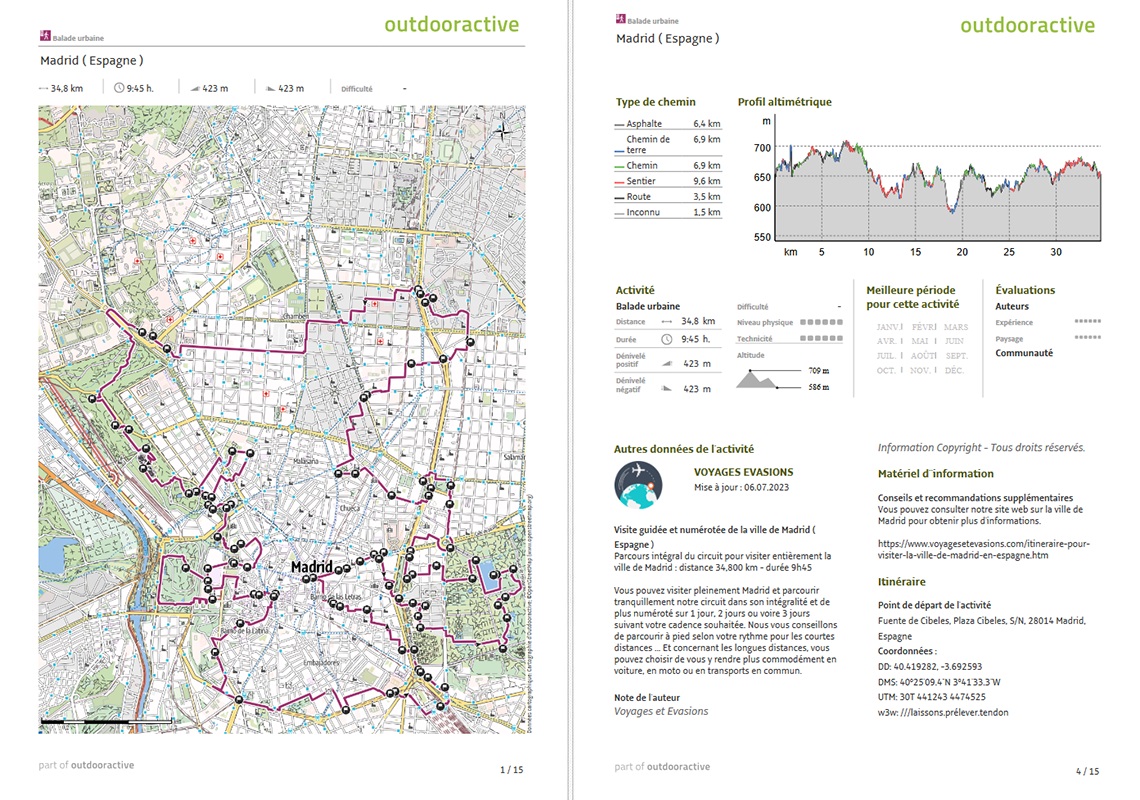Screen dimensions: 1140x800
Task: Click 'part of outdooractive' footer on page 4
Action: 662,767
